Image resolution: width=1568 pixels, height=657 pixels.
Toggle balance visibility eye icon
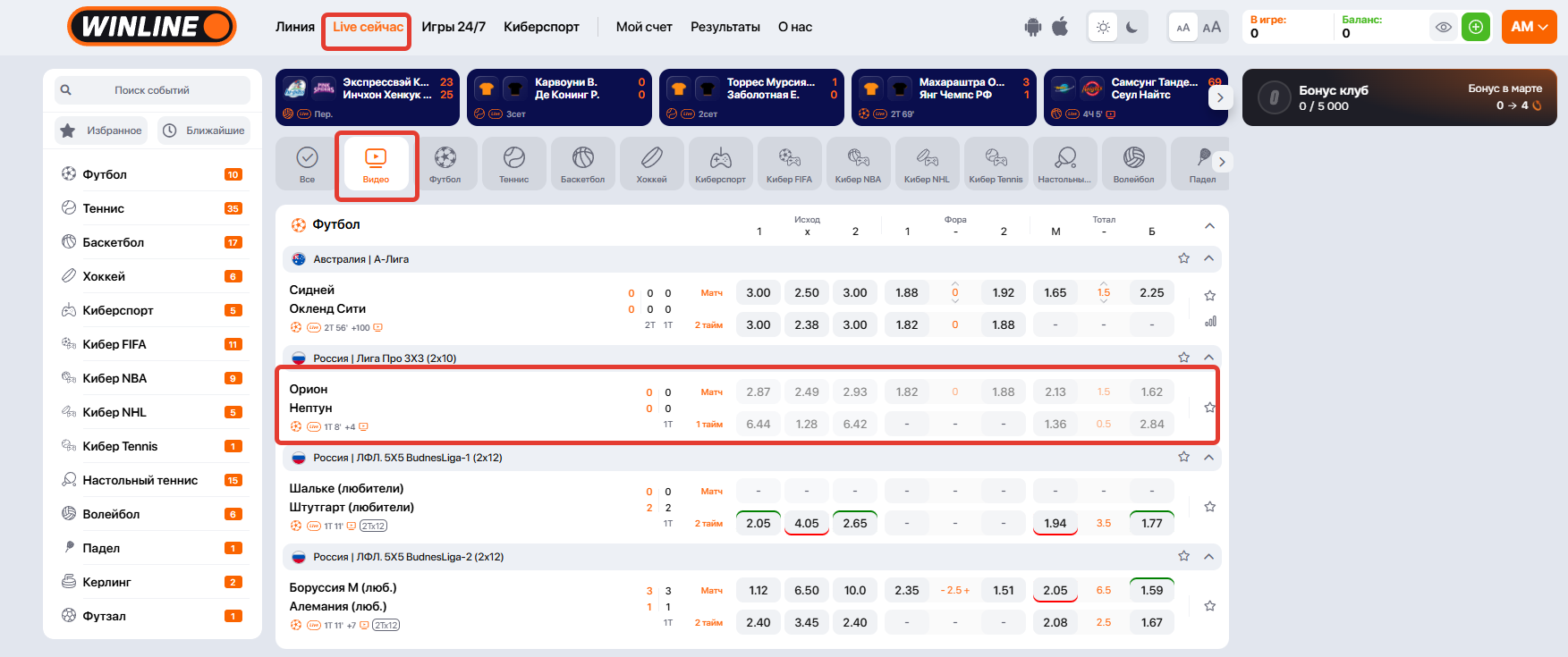[x=1444, y=27]
